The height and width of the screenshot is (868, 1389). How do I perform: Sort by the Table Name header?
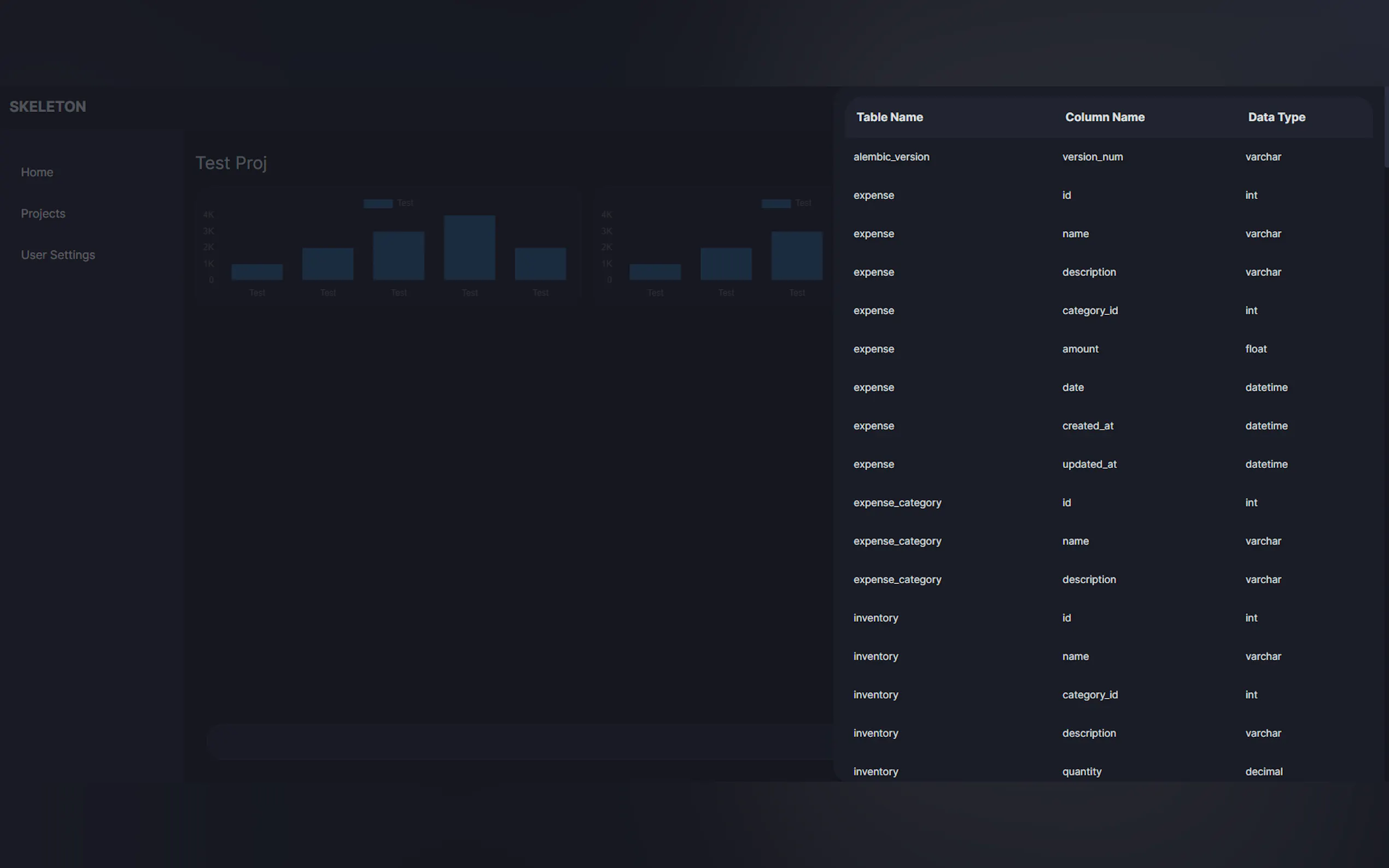(889, 117)
